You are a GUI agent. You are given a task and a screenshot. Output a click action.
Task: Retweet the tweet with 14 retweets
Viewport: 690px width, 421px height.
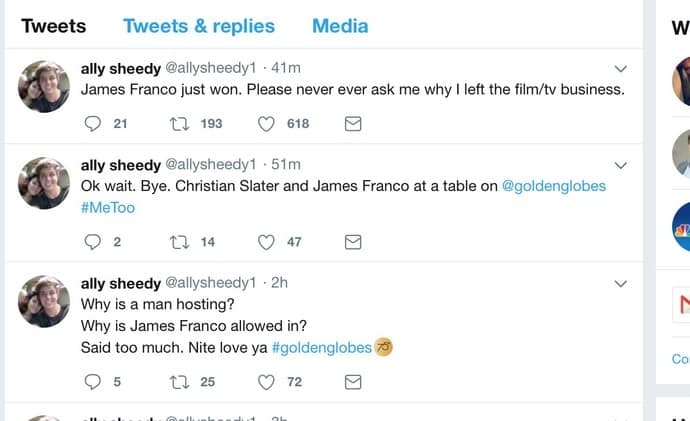(180, 242)
